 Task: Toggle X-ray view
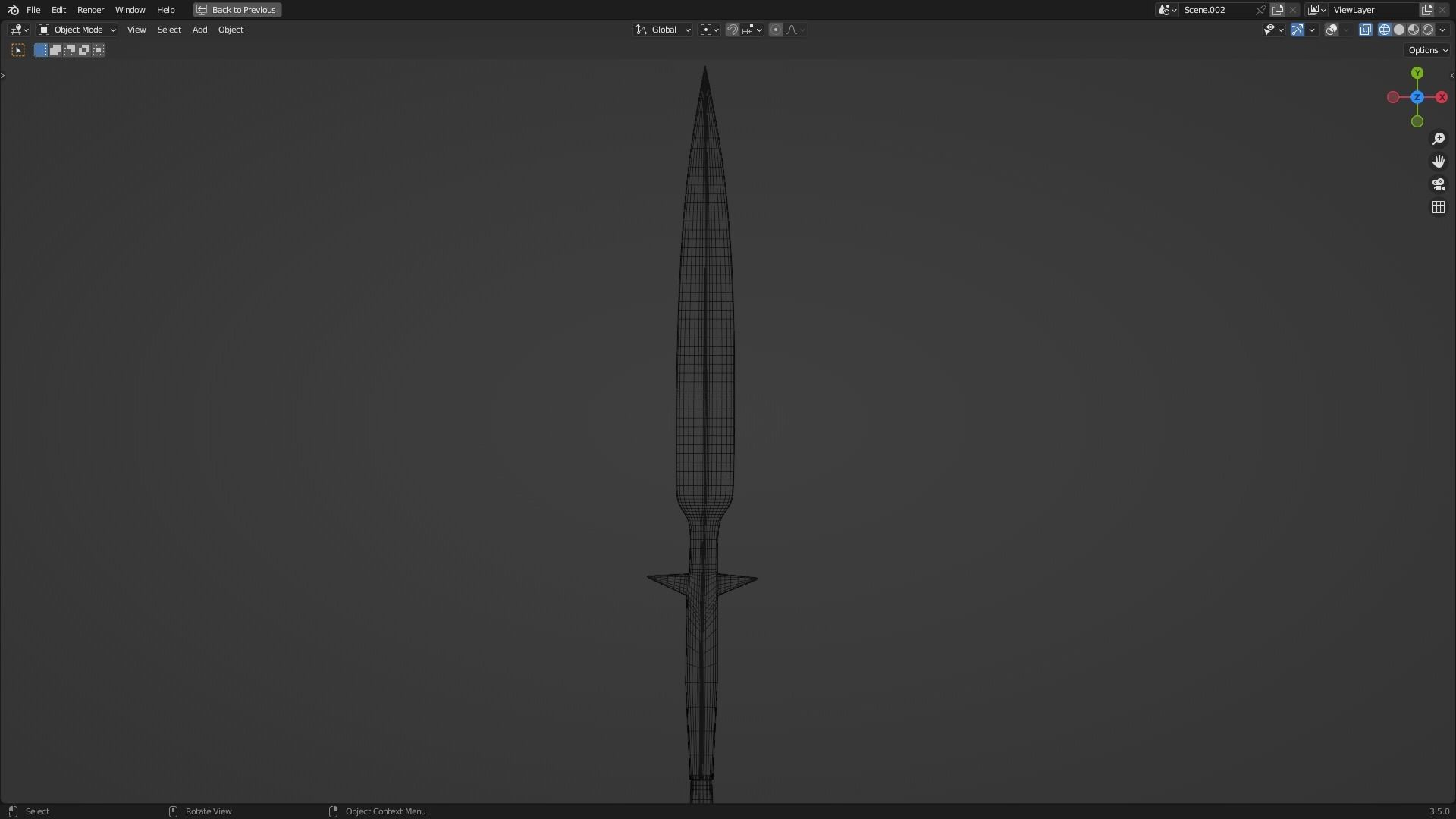coord(1366,30)
